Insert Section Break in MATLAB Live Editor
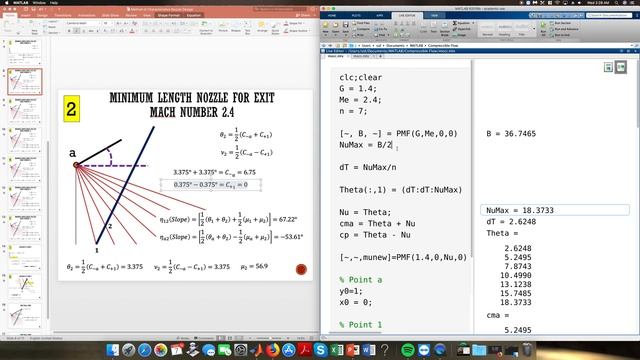This screenshot has width=640, height=360. pos(445,28)
